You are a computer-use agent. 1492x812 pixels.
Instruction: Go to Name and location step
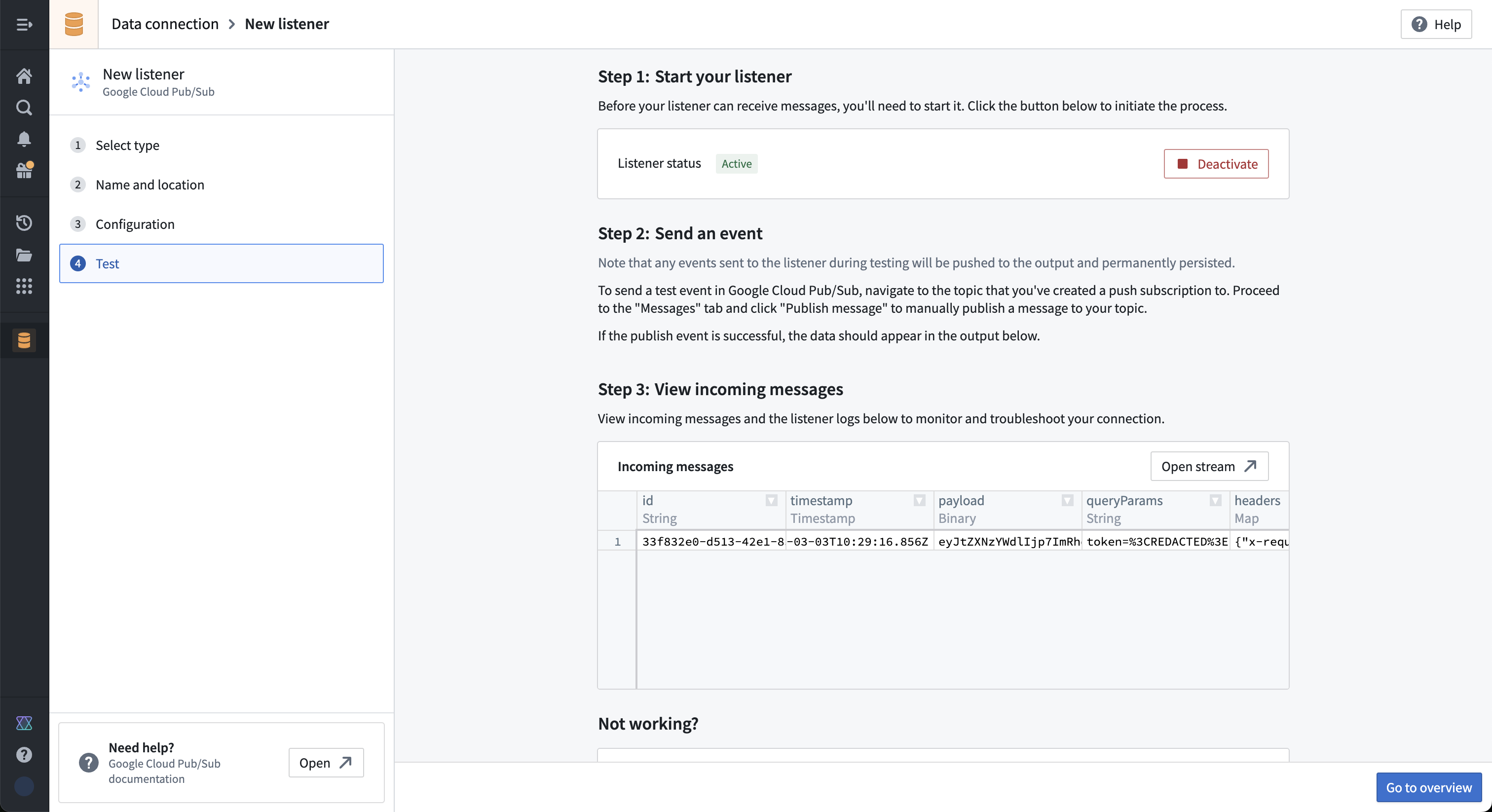coord(149,185)
